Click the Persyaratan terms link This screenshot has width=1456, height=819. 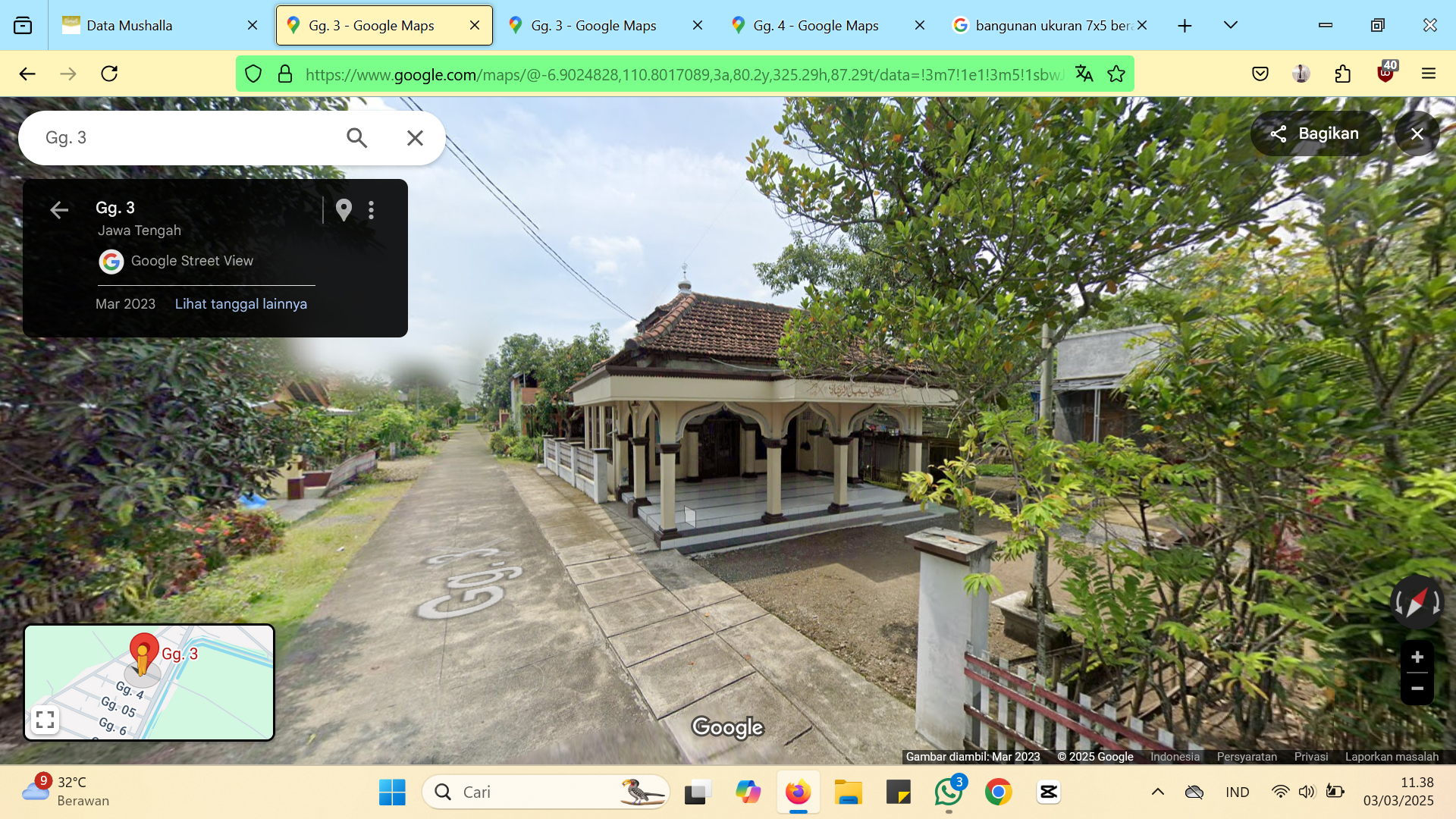[1247, 756]
